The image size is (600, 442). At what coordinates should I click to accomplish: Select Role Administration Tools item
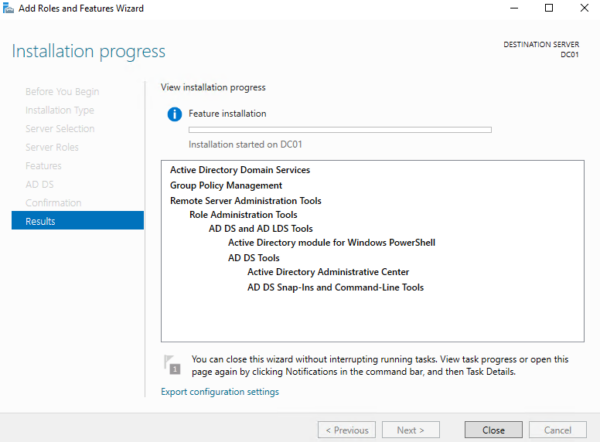[x=242, y=214]
